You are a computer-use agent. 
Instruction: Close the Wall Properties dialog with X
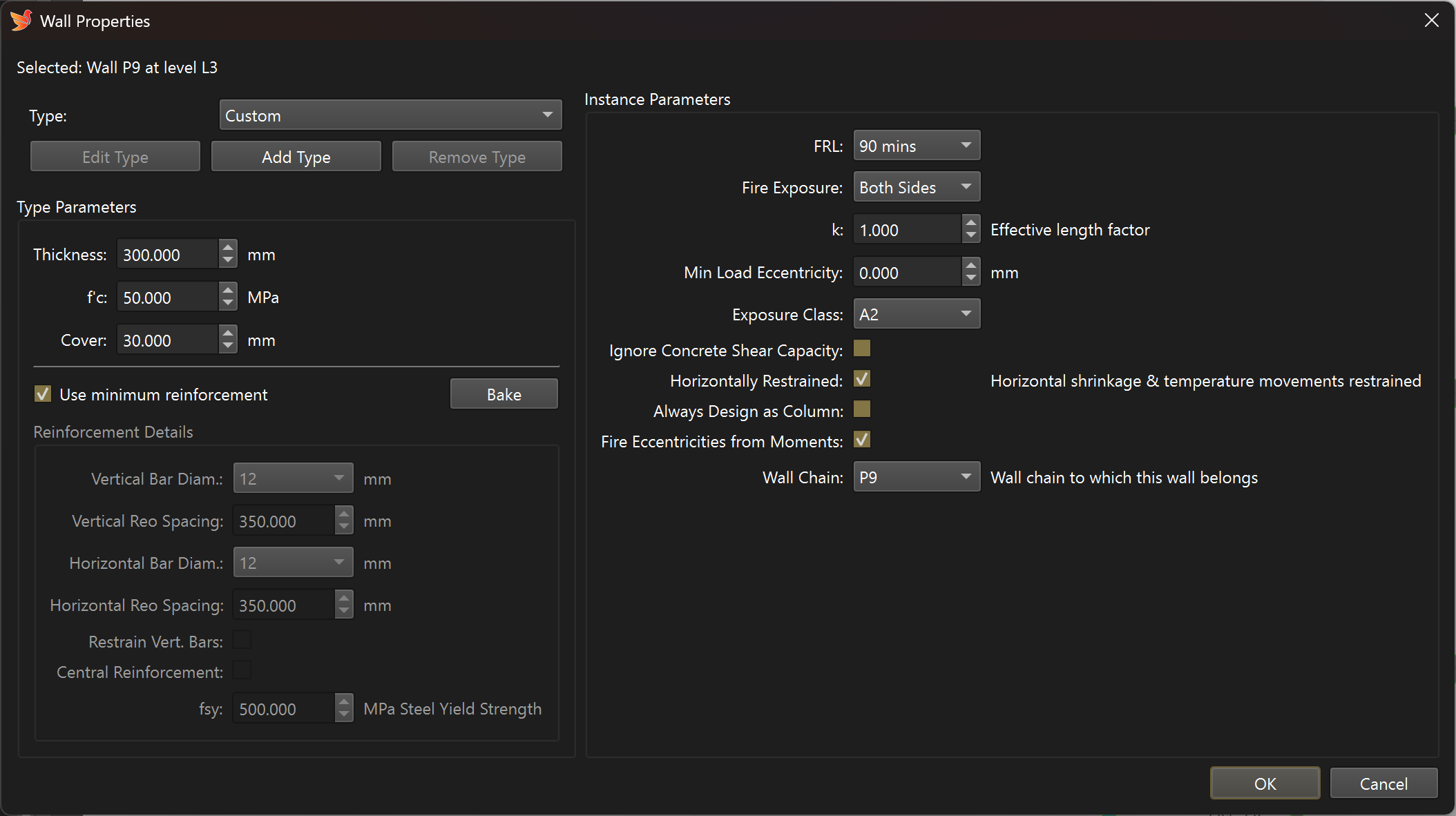1431,21
